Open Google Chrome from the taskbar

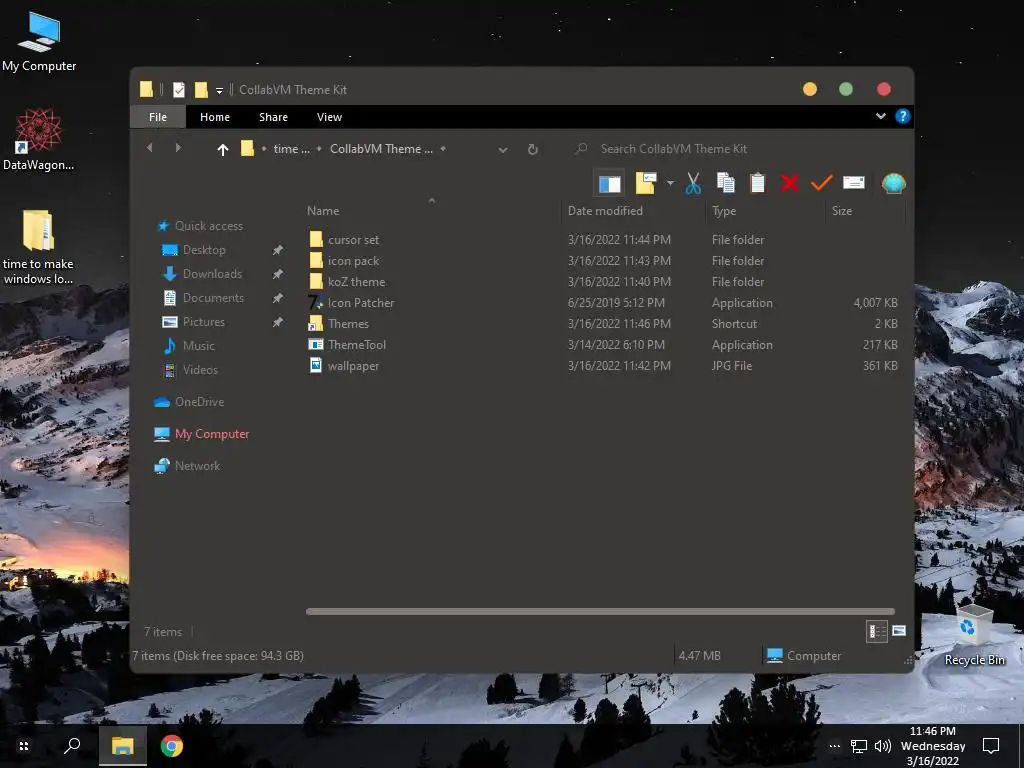(172, 746)
